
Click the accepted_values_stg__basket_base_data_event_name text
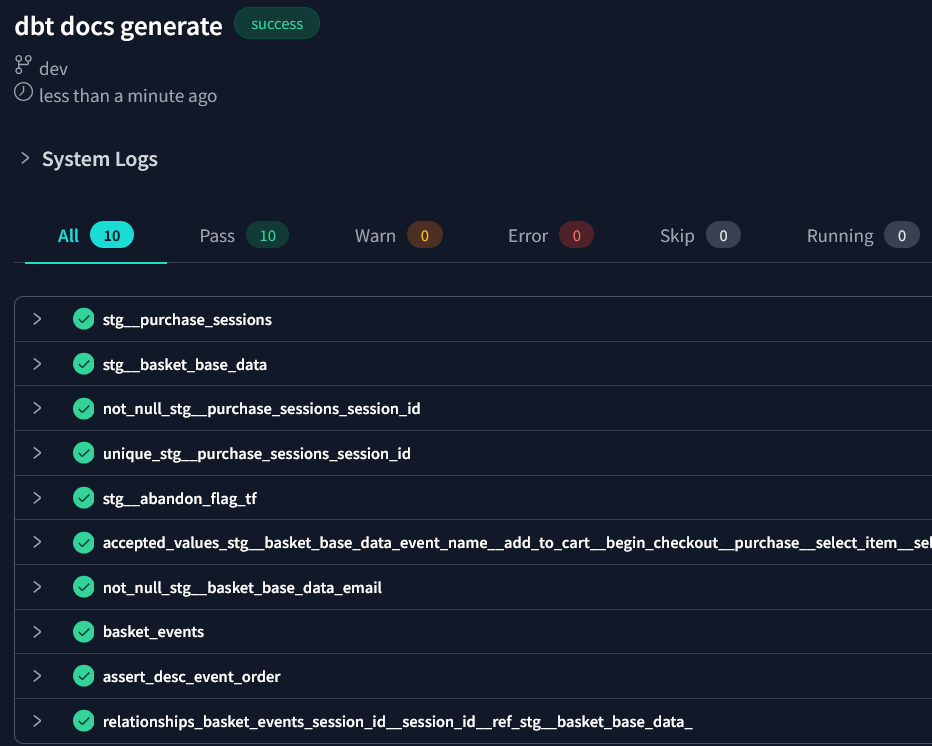click(x=517, y=543)
